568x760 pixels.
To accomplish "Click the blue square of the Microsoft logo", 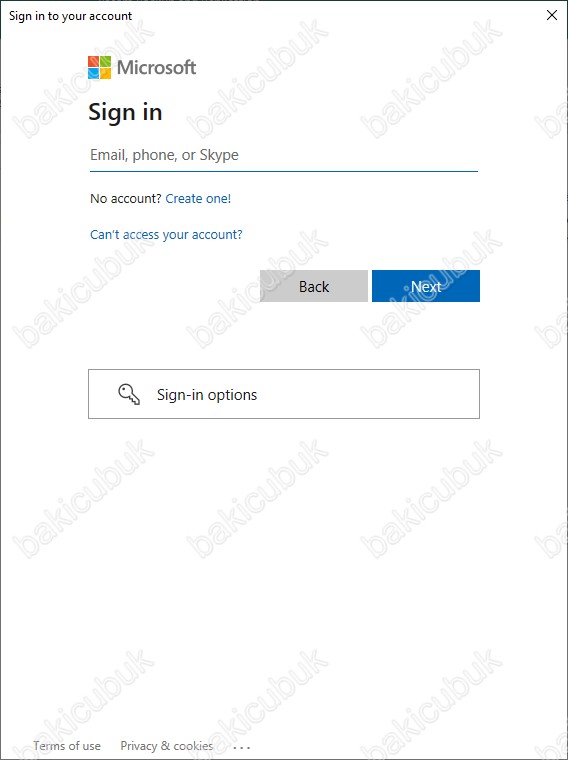I will [x=94, y=74].
